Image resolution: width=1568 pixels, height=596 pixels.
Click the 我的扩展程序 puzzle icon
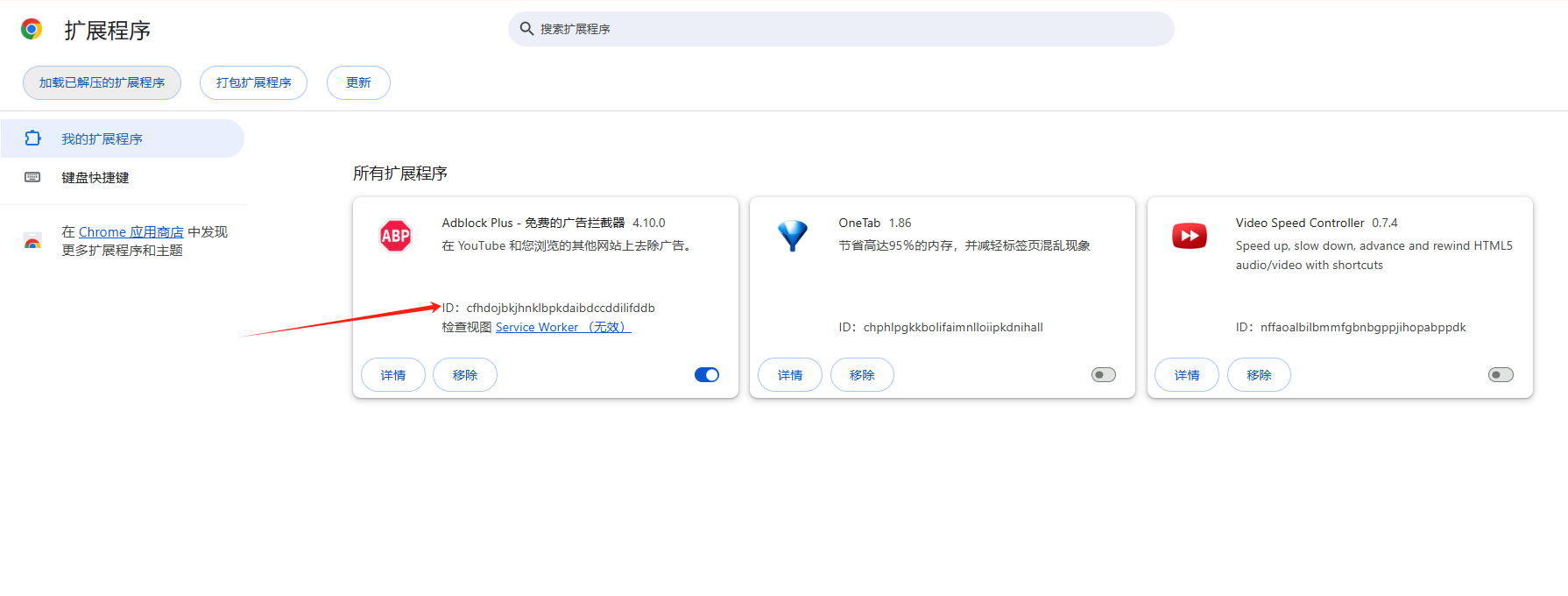click(32, 138)
